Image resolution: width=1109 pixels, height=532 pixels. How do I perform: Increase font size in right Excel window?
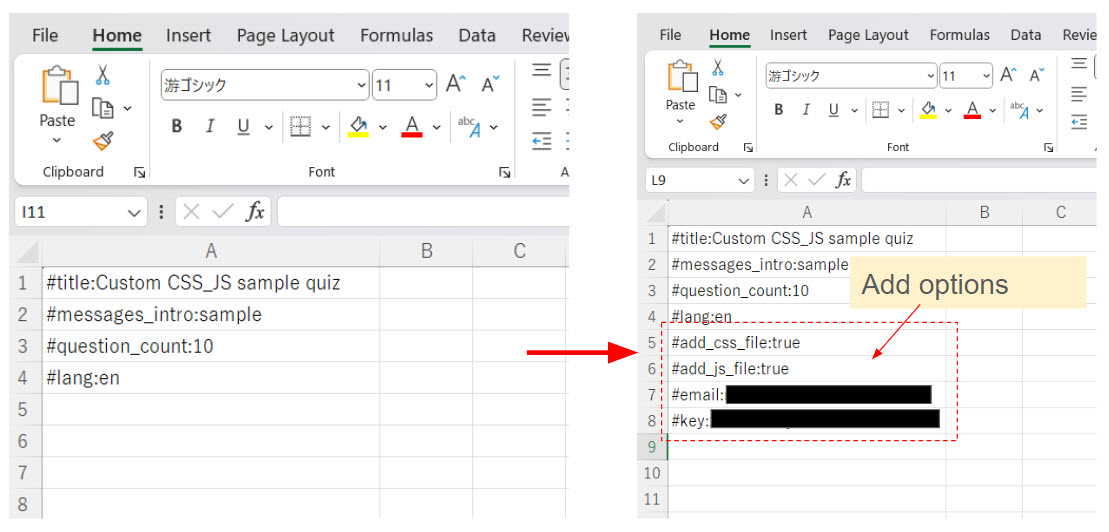tap(1009, 75)
